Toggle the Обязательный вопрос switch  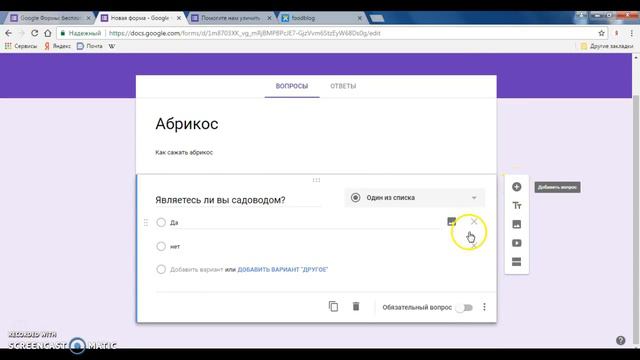[x=464, y=307]
